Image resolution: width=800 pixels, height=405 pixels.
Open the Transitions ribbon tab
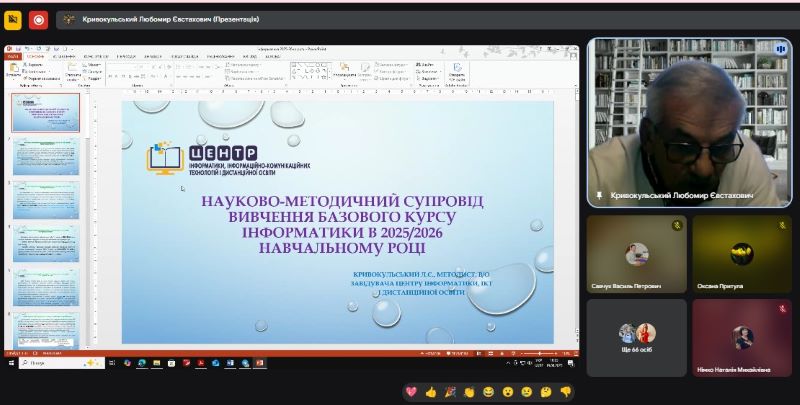coord(127,56)
